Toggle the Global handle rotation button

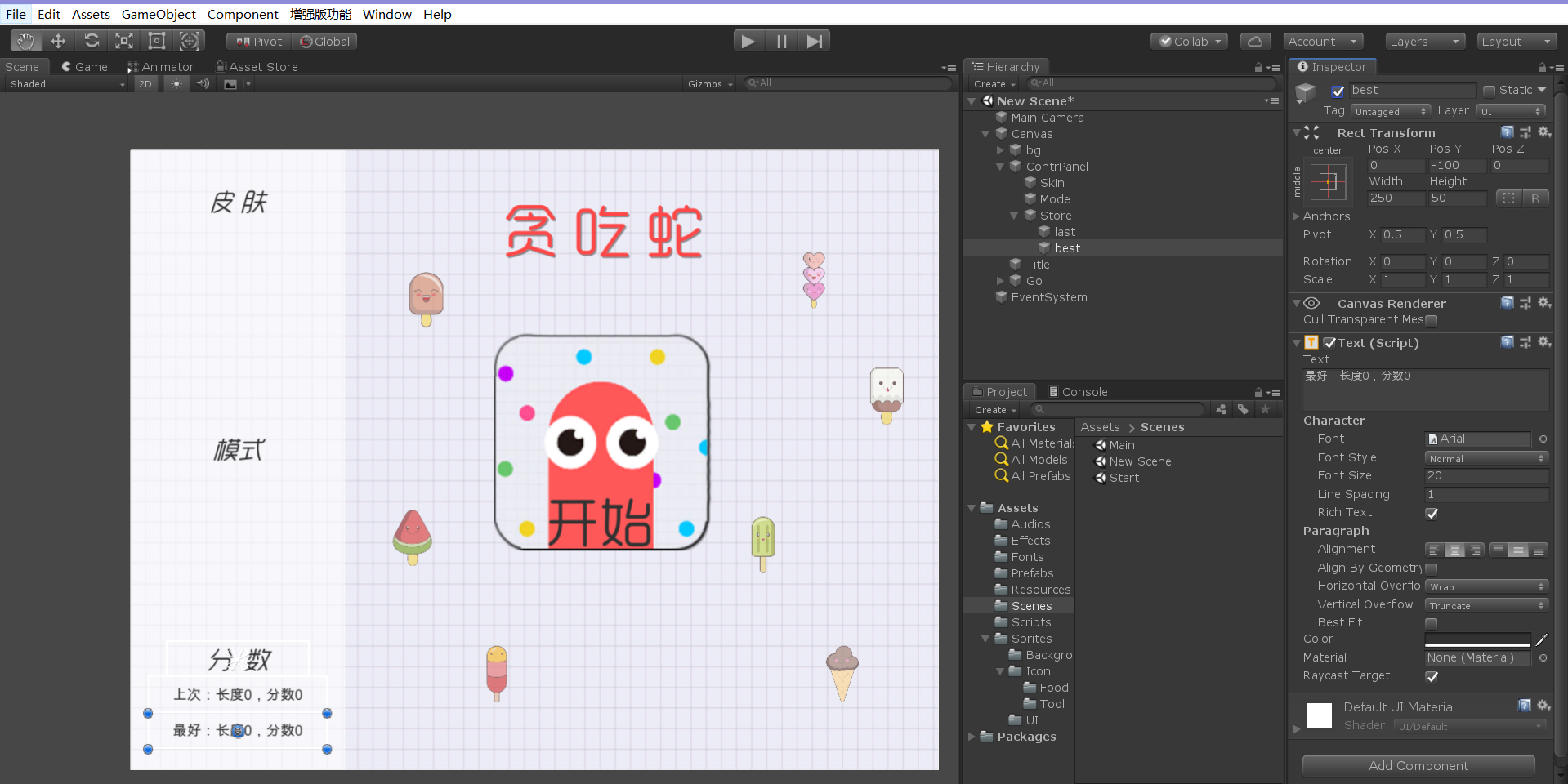pyautogui.click(x=324, y=41)
